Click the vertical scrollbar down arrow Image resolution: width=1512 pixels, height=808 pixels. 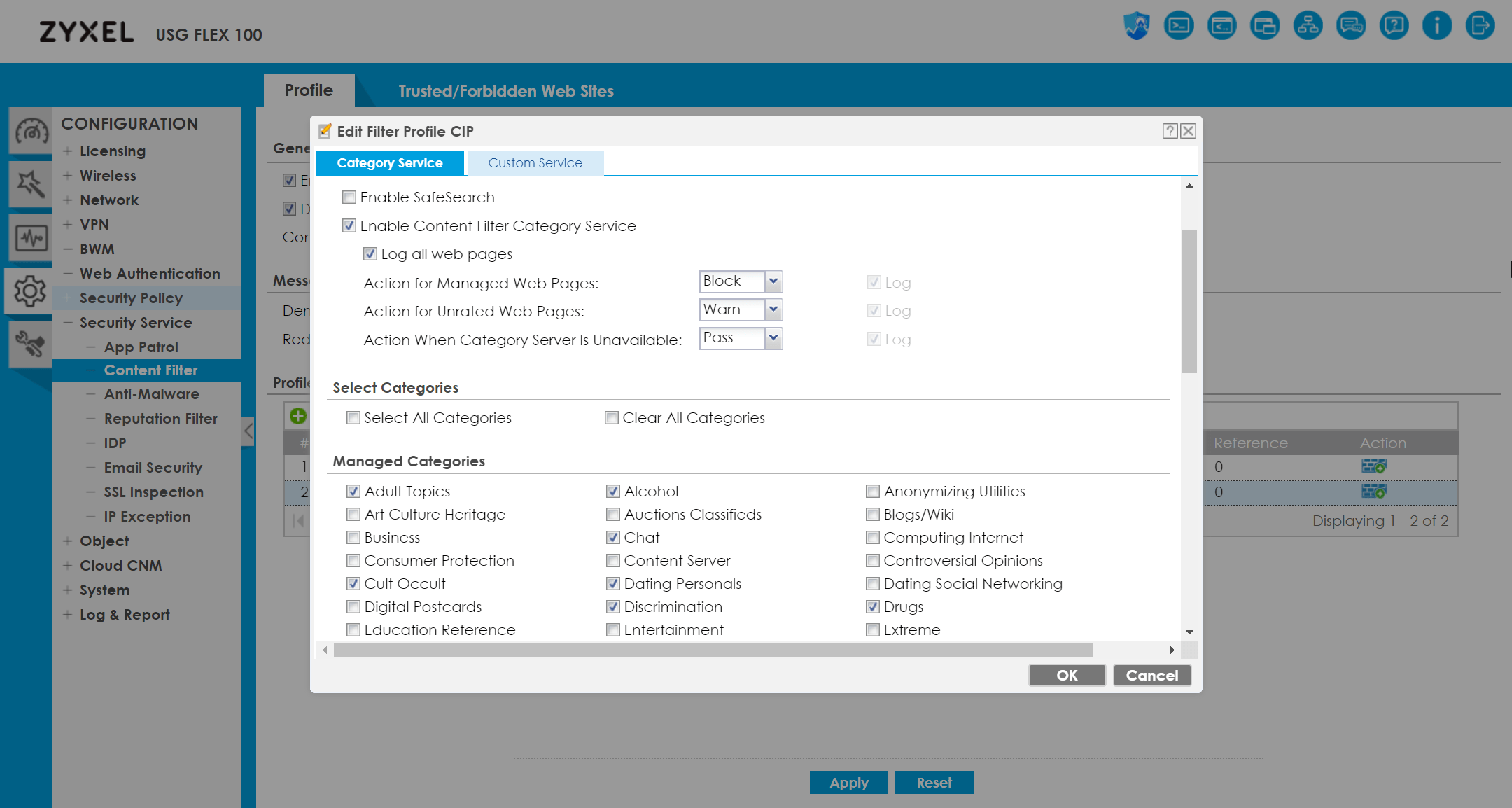[x=1189, y=632]
